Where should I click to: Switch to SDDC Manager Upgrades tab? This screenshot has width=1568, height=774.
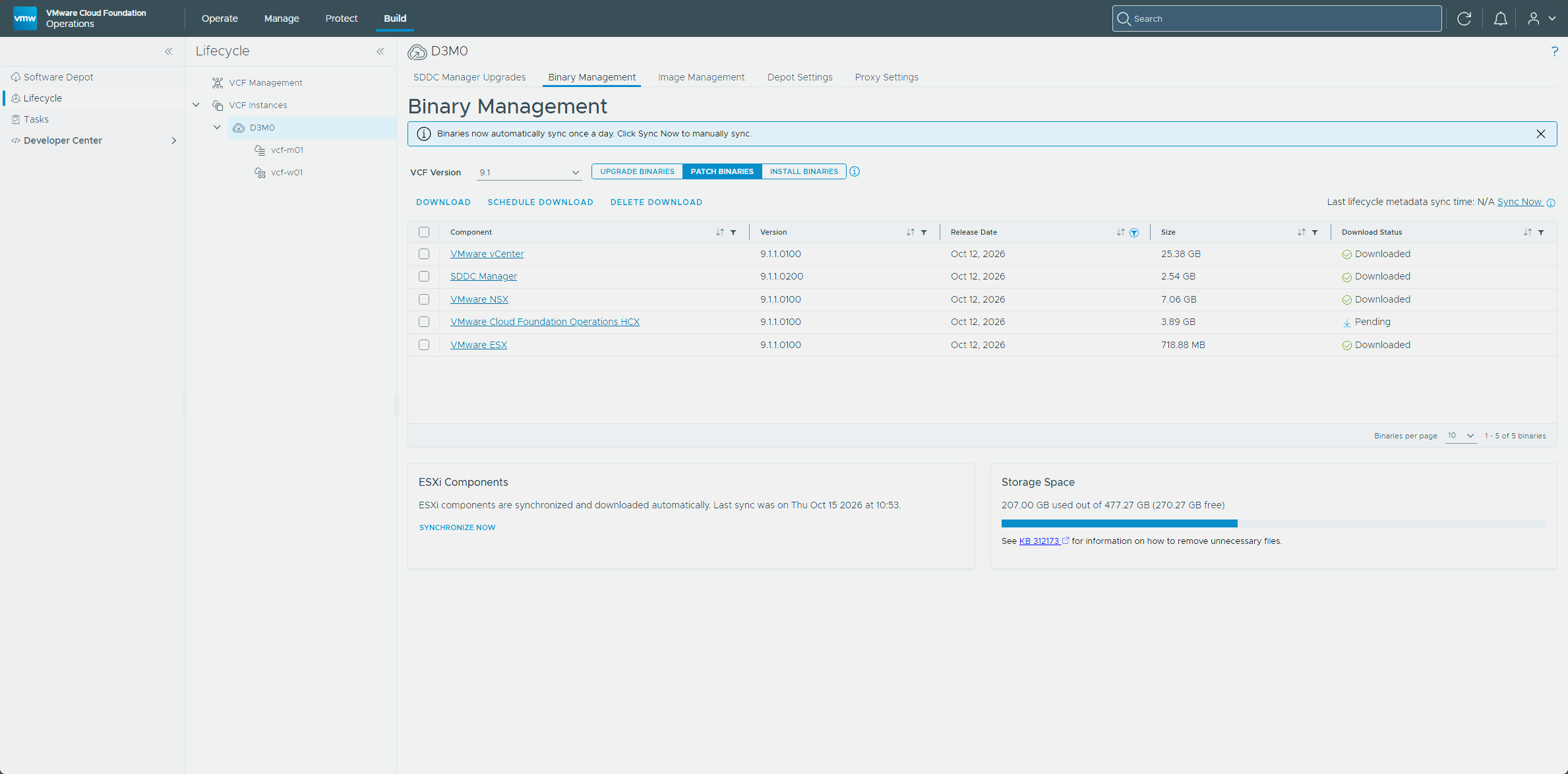(469, 77)
